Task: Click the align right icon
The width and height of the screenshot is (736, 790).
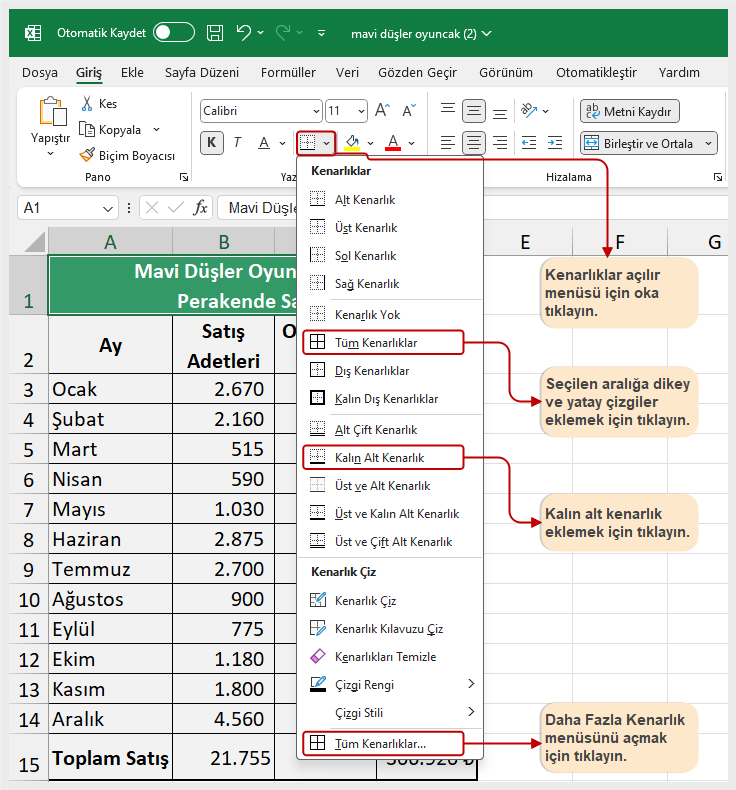Action: (x=500, y=143)
